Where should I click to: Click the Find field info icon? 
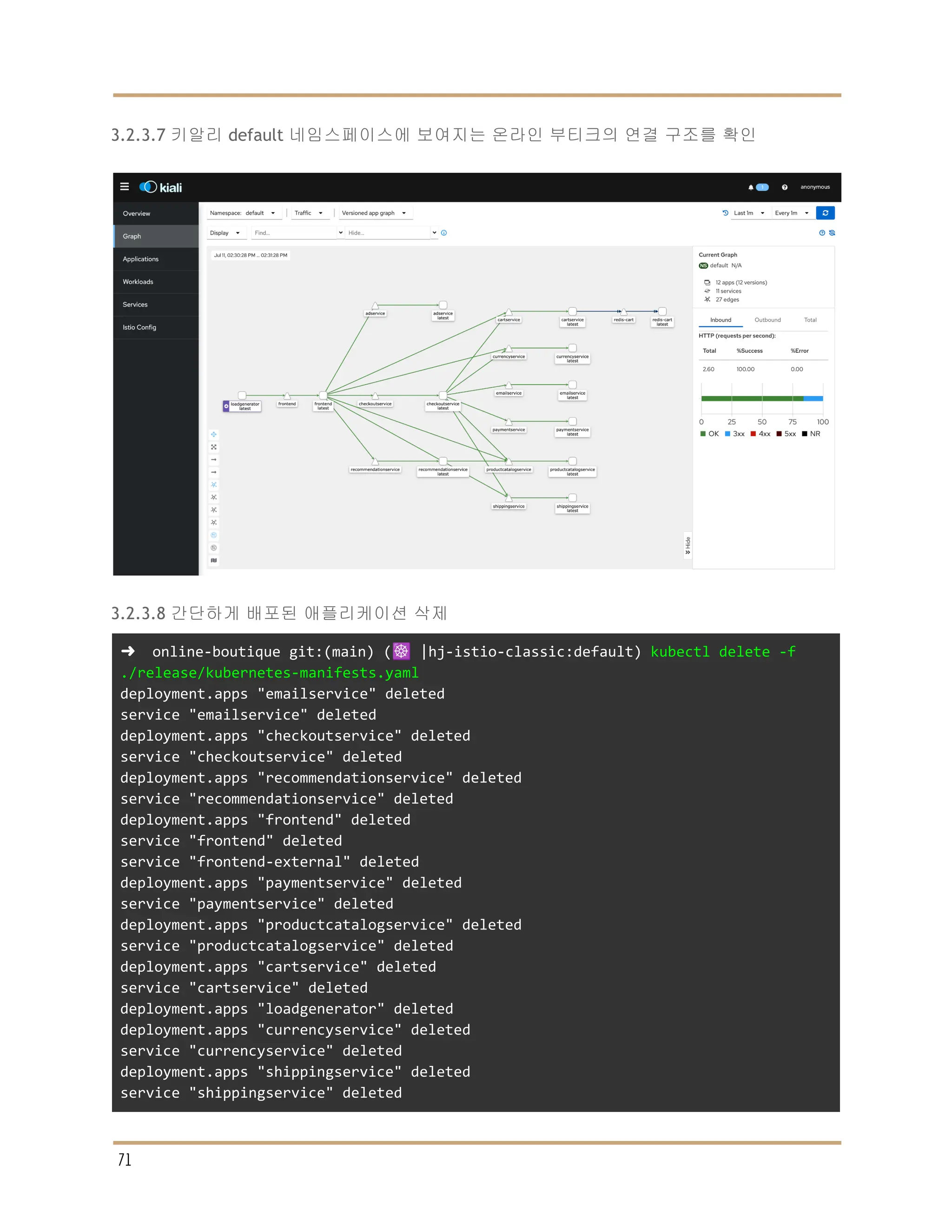point(444,233)
